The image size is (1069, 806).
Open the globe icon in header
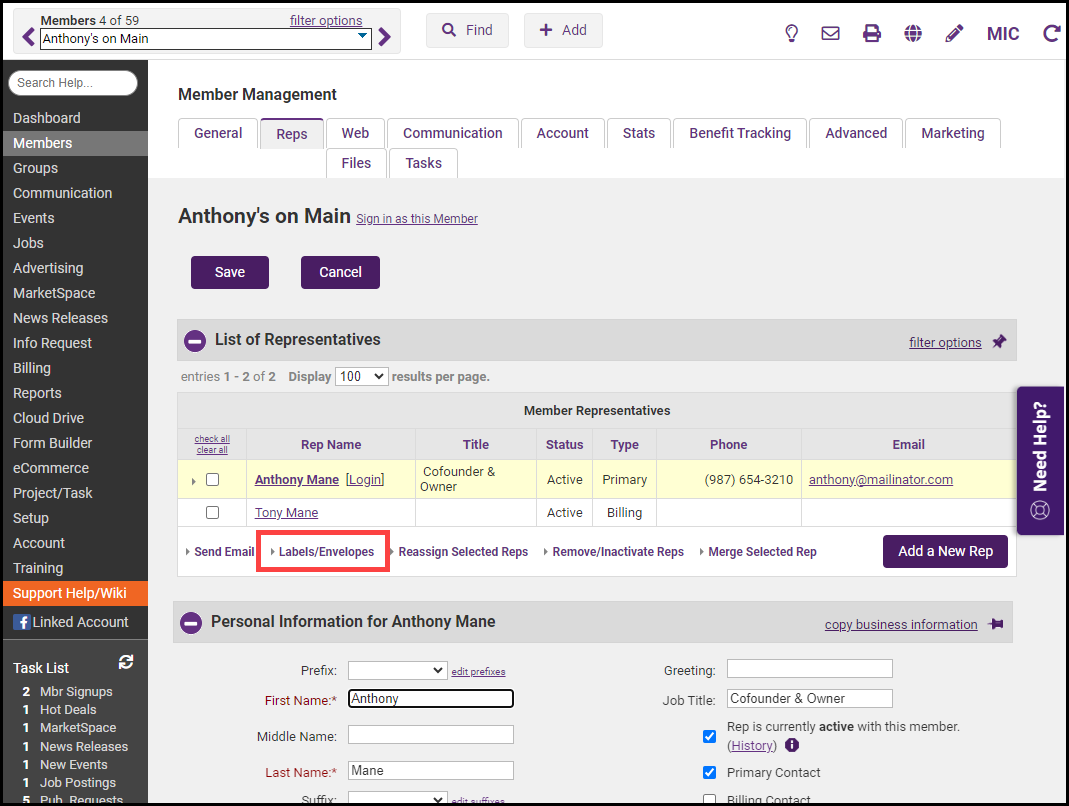point(913,33)
